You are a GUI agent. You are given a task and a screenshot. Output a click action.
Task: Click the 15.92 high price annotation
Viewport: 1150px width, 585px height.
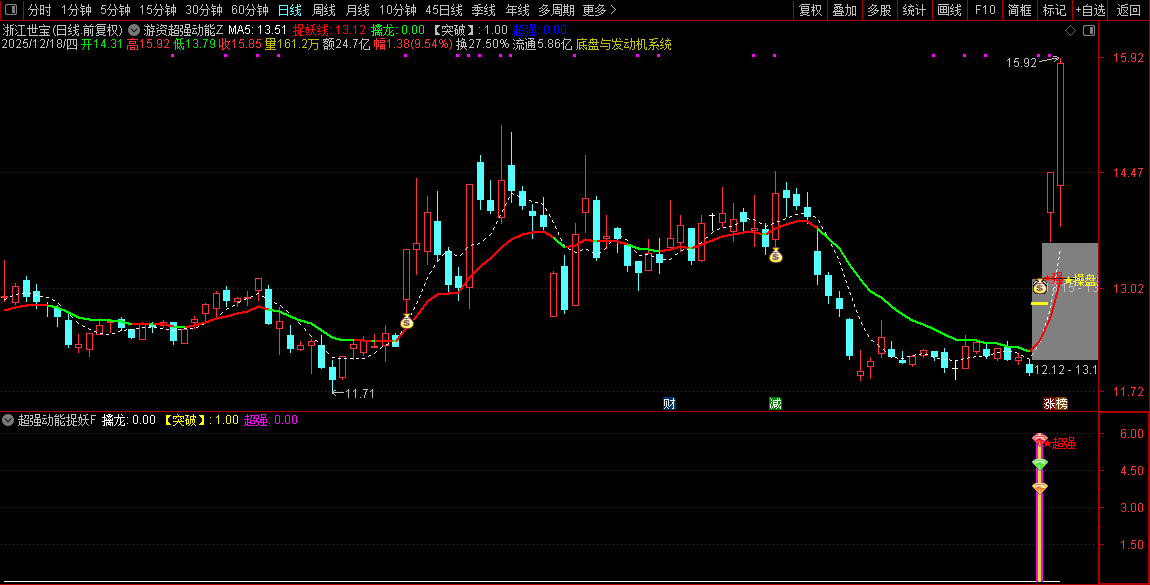(x=1021, y=63)
